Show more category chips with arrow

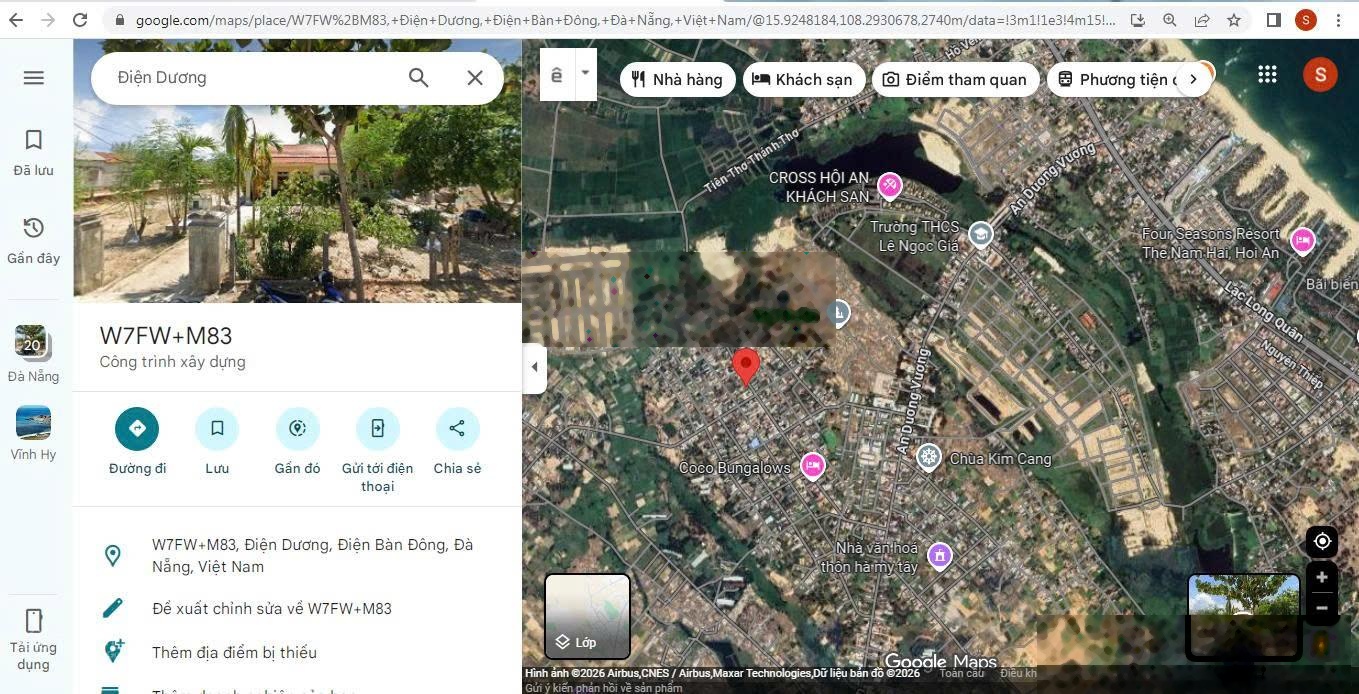(x=1193, y=79)
